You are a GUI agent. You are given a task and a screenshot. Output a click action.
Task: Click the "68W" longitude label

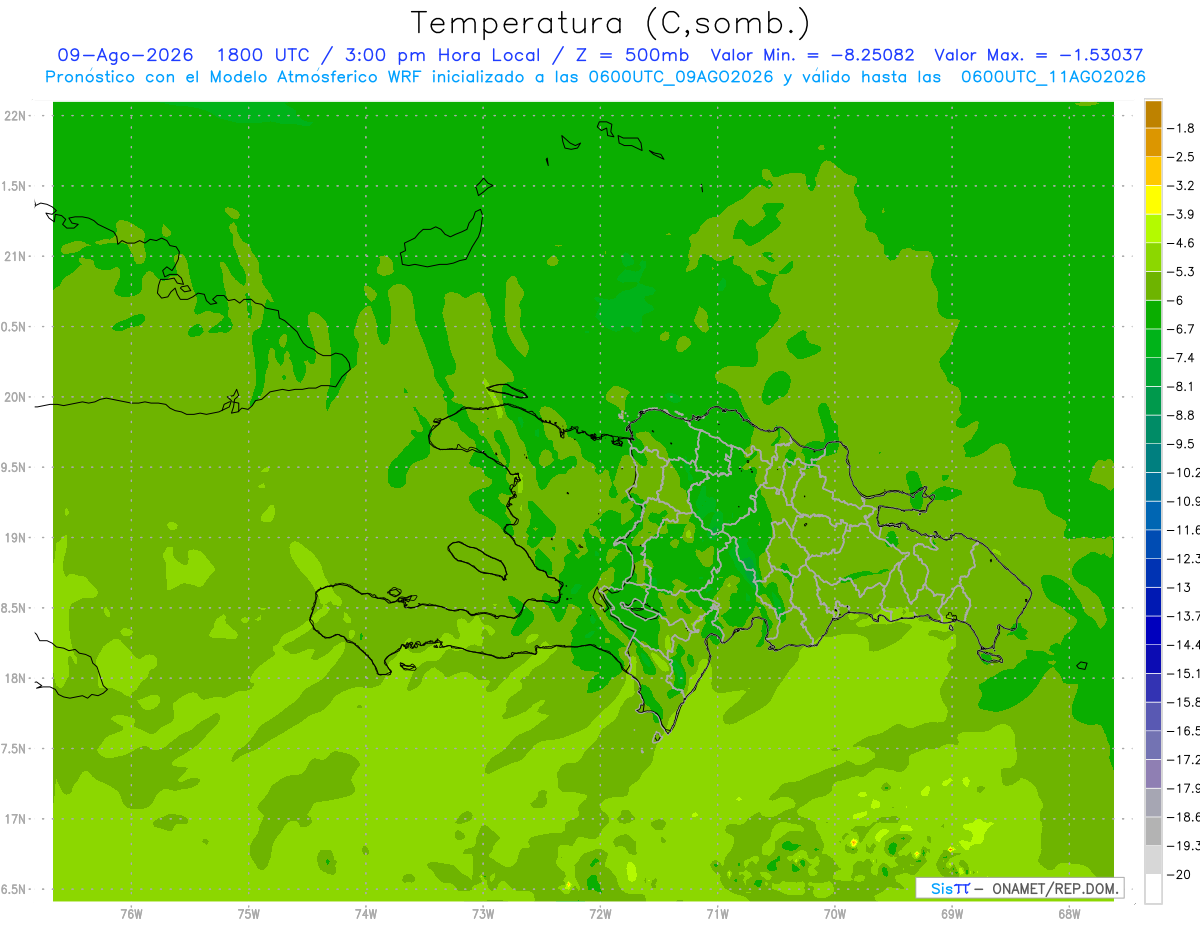(1069, 913)
